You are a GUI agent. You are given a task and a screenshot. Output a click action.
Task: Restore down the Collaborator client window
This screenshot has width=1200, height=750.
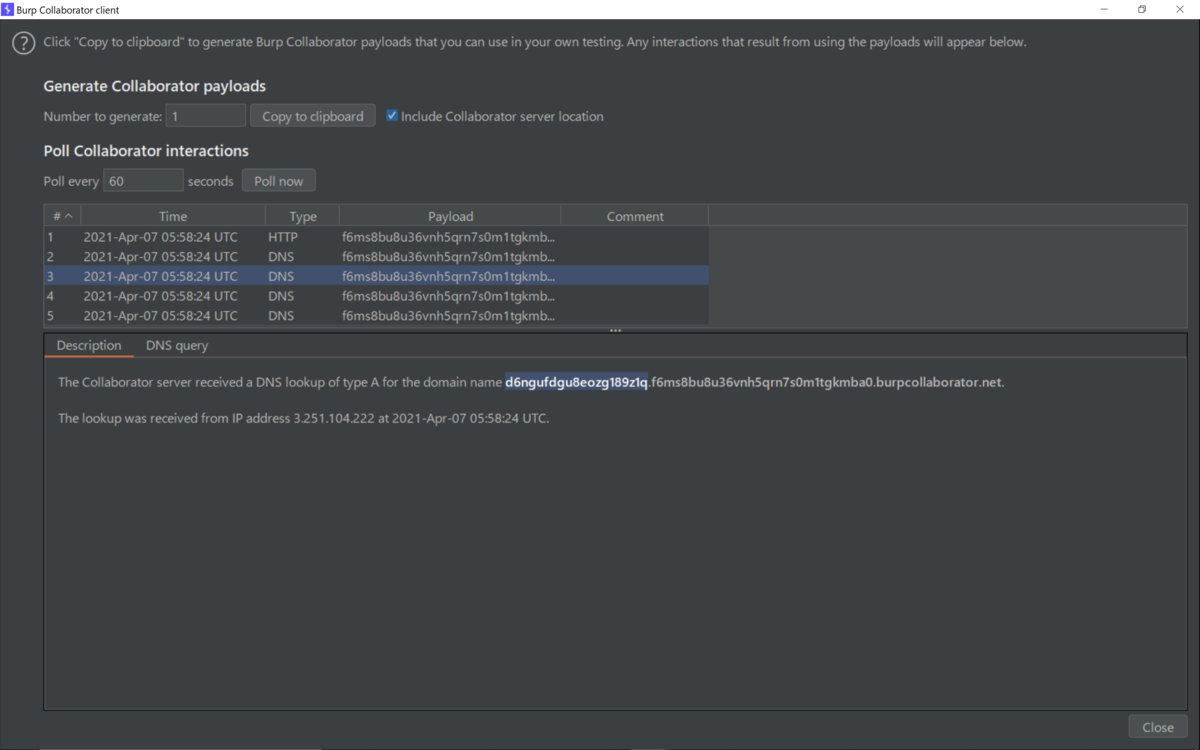pyautogui.click(x=1142, y=9)
